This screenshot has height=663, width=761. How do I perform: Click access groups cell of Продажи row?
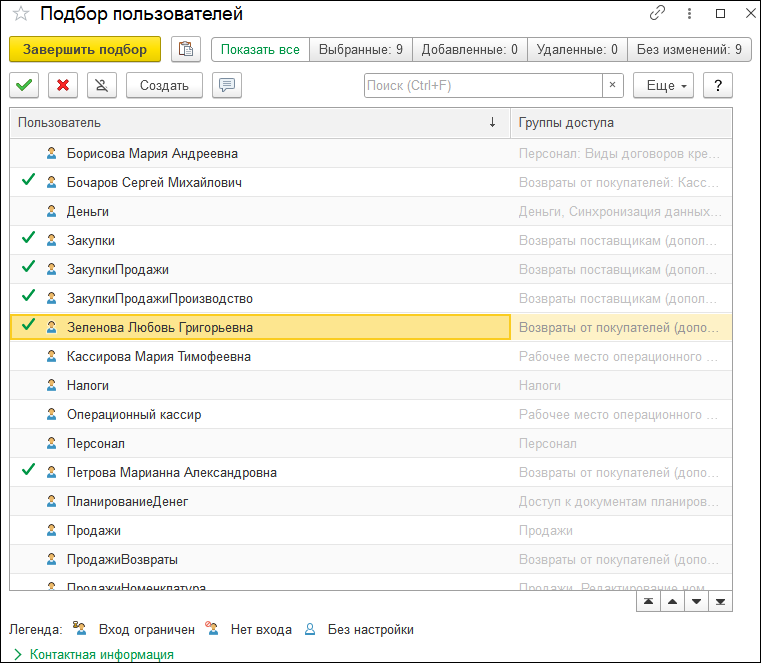pyautogui.click(x=621, y=530)
